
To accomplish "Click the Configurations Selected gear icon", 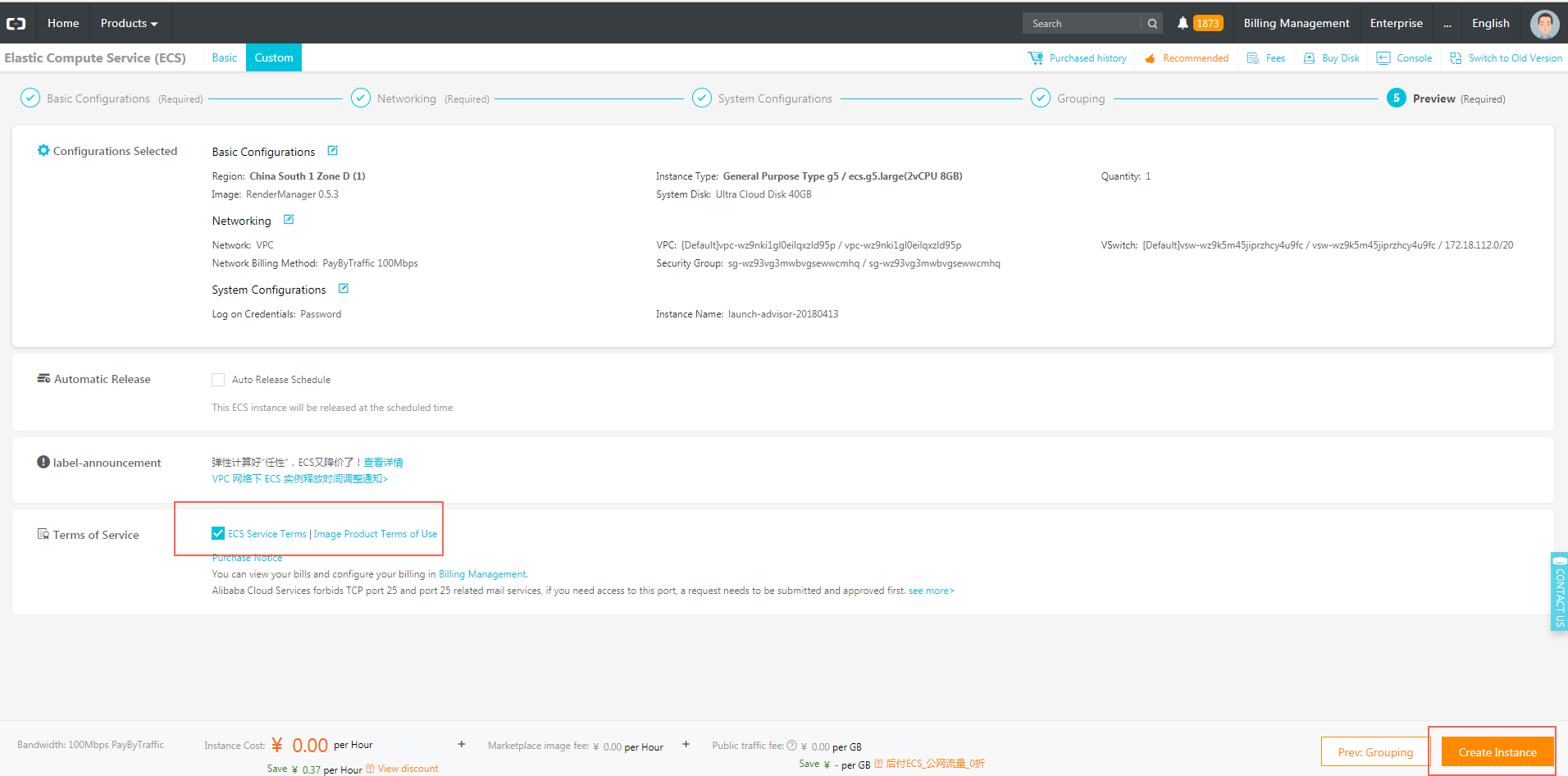I will pyautogui.click(x=43, y=150).
